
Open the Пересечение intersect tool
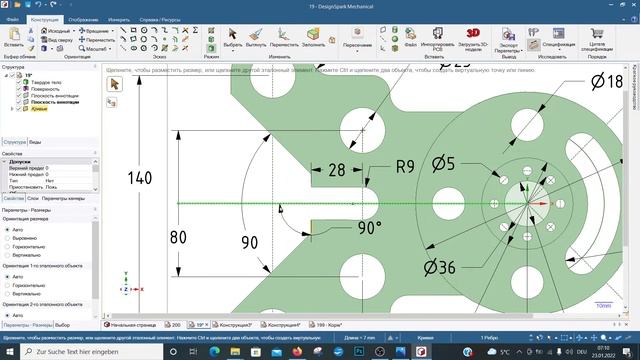(357, 33)
